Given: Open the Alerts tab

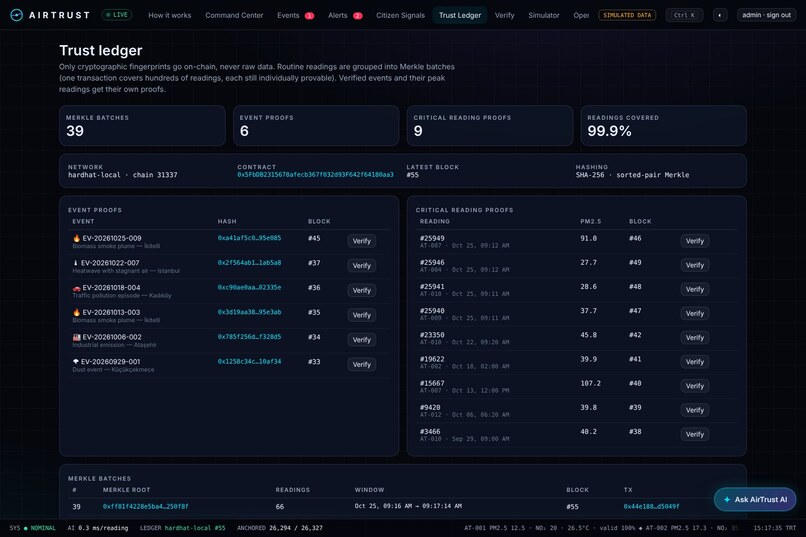Looking at the screenshot, I should coord(345,15).
